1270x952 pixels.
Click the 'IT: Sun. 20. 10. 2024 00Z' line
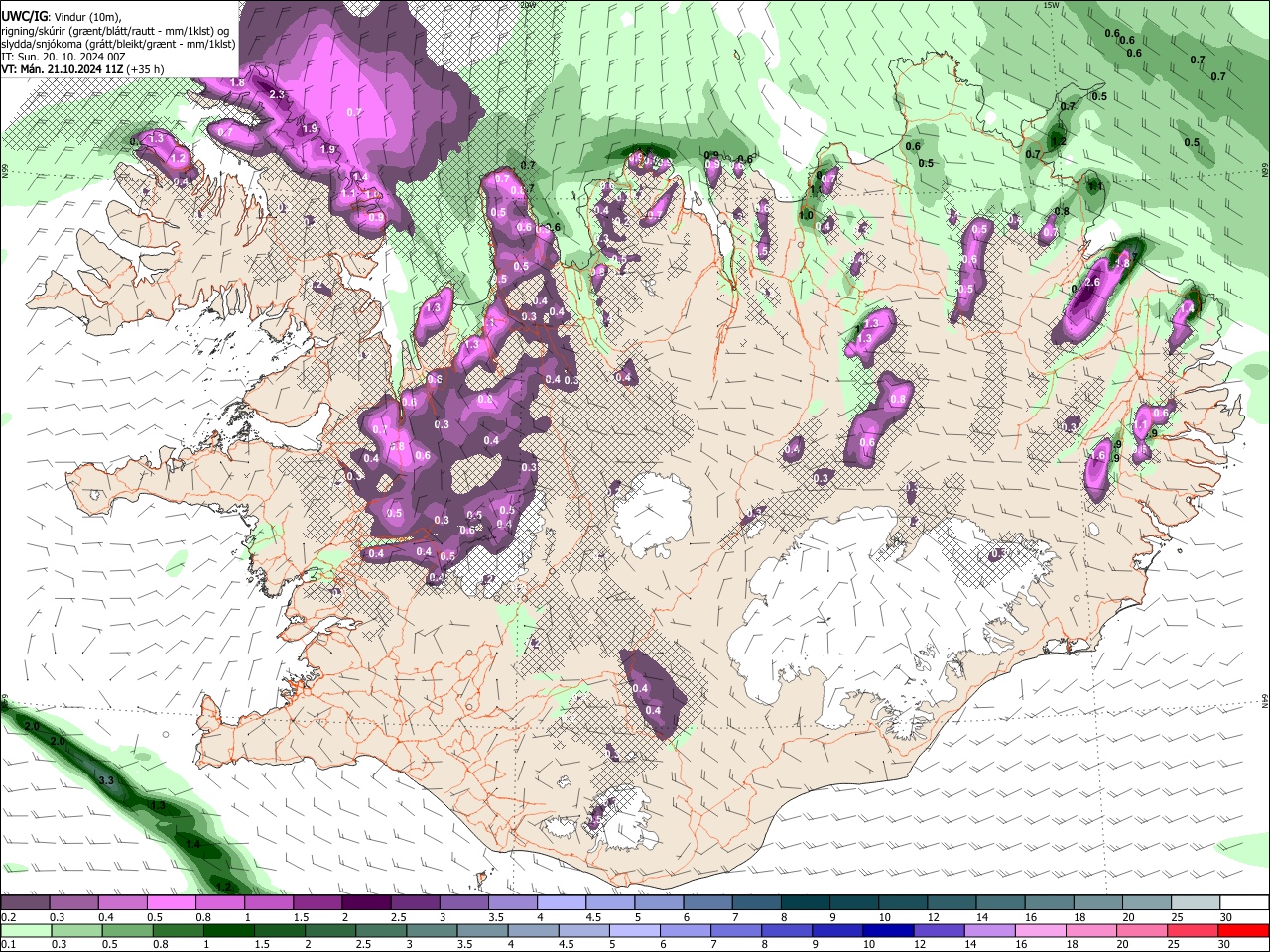click(63, 57)
